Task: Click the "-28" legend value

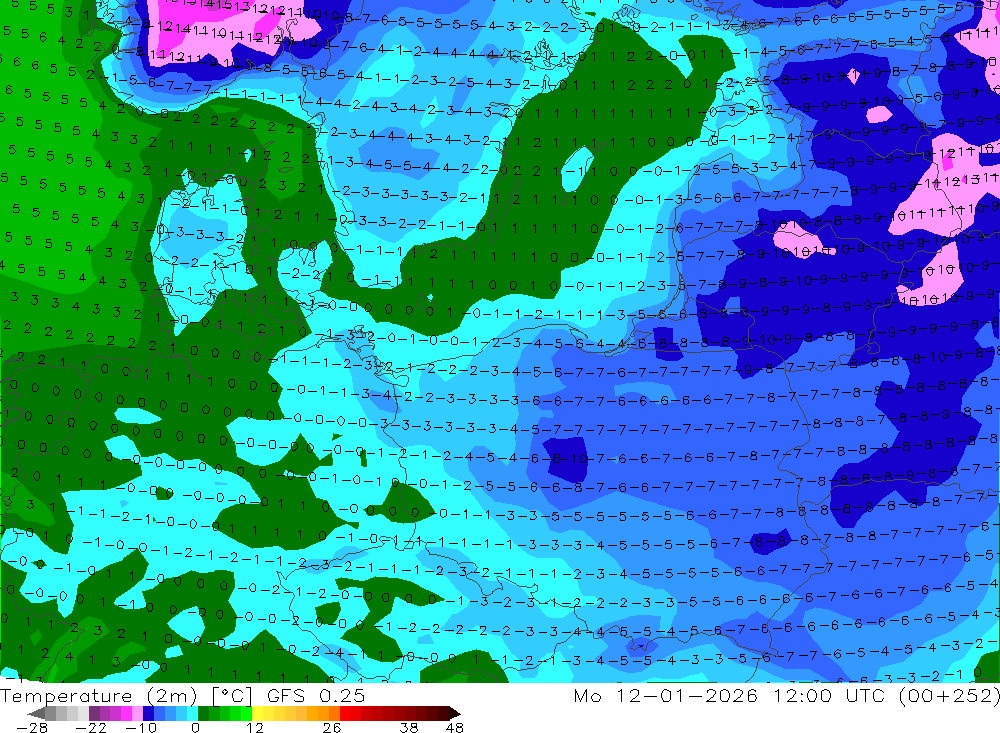Action: pos(31,727)
